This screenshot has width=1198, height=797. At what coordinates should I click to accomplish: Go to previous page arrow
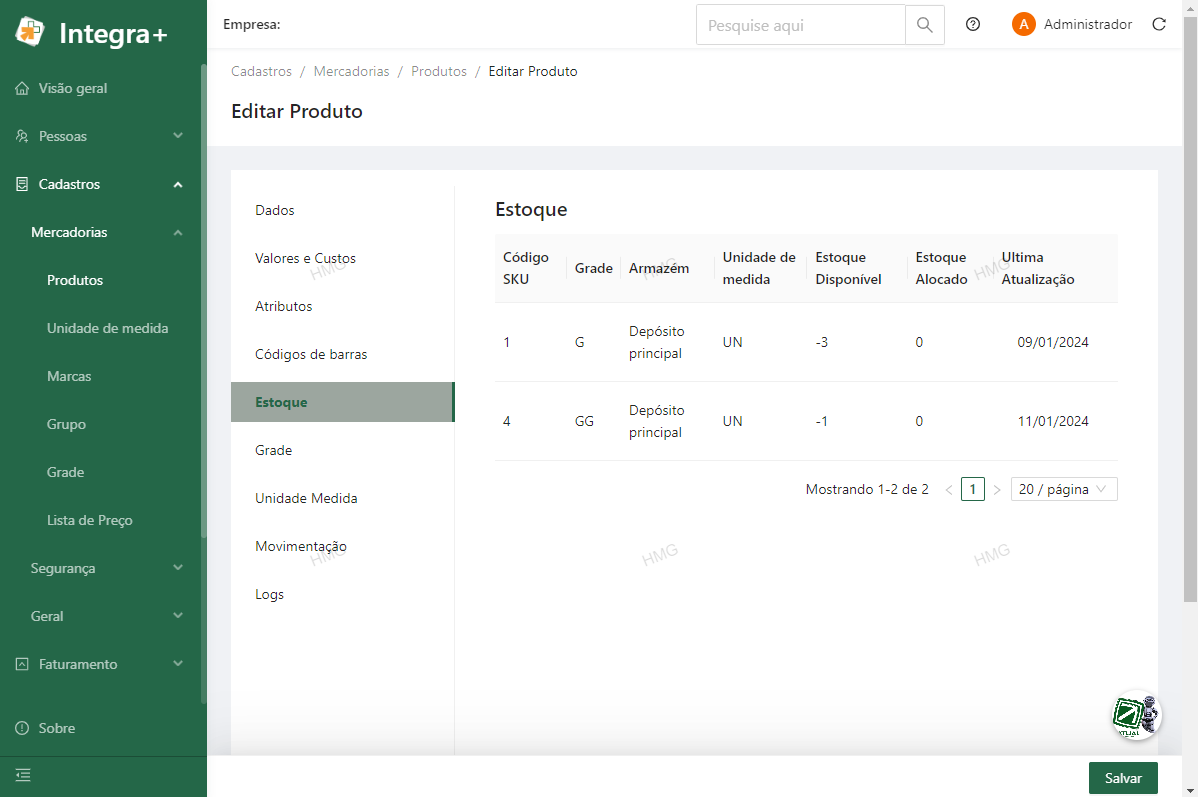[949, 490]
